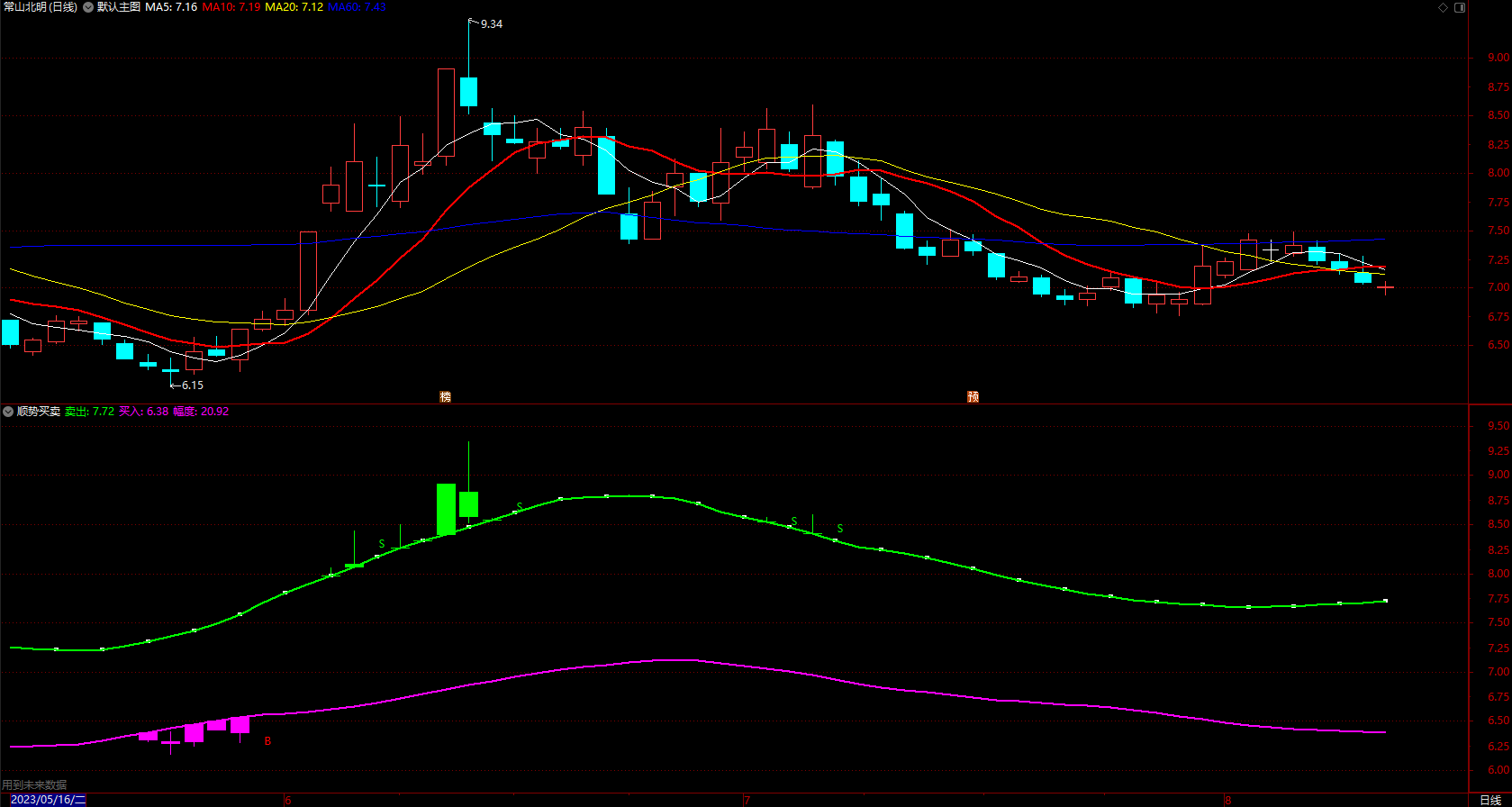
Task: Click the large green bar in indicator panel
Action: click(446, 510)
